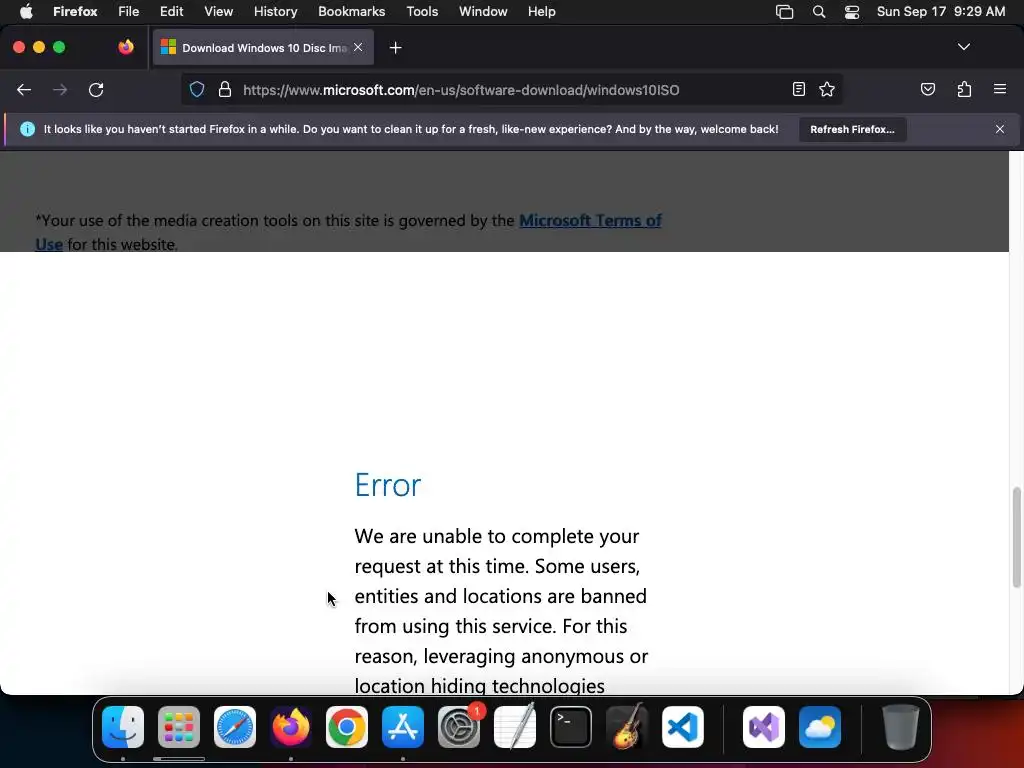Viewport: 1024px width, 768px height.
Task: Open the Window menu
Action: [483, 12]
